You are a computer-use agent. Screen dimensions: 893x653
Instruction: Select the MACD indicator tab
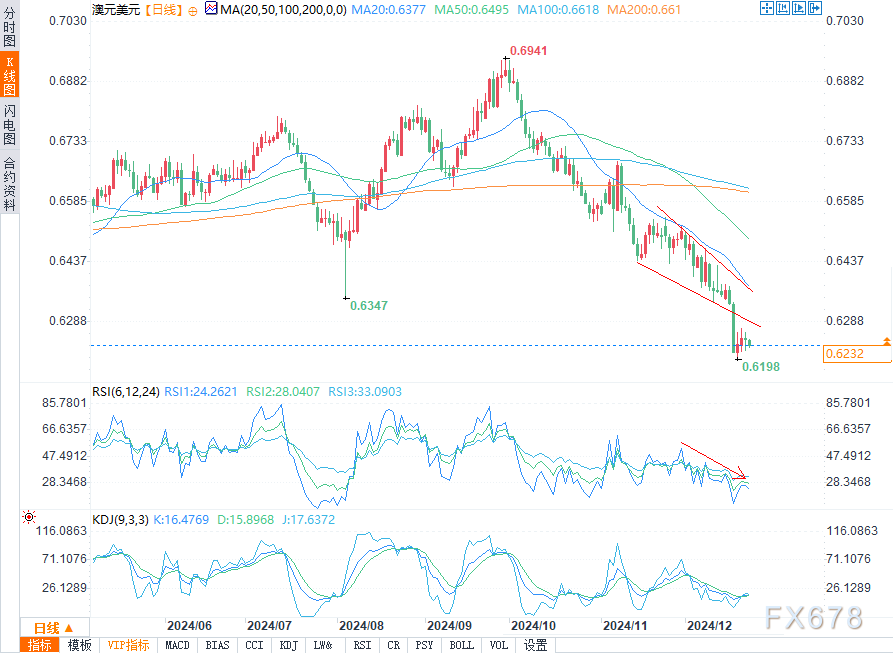tap(177, 645)
